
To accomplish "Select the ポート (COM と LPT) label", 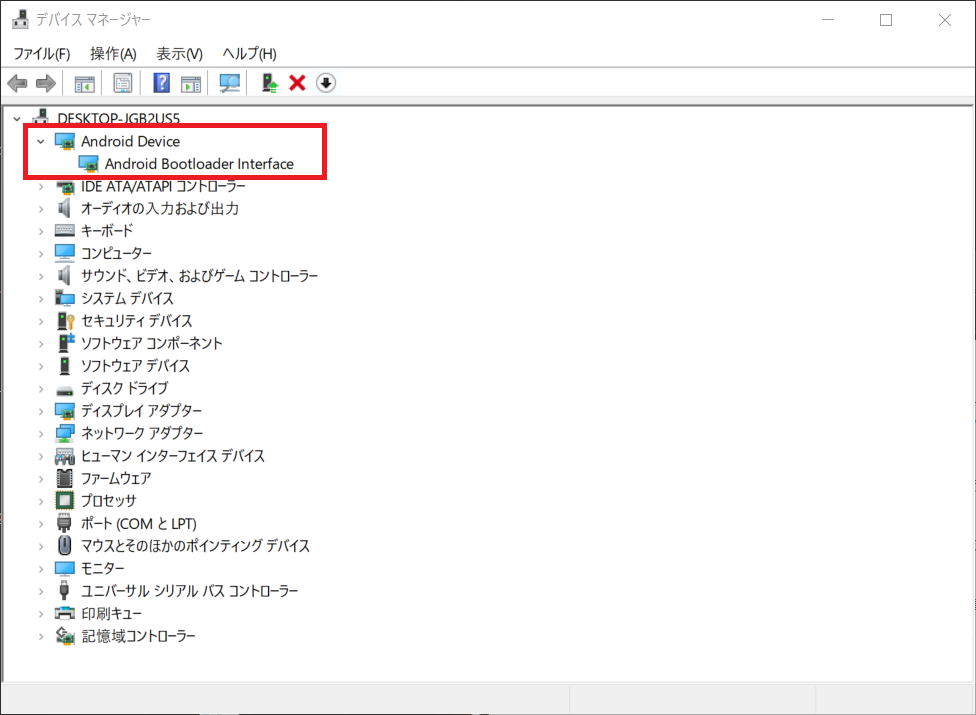I will 139,523.
